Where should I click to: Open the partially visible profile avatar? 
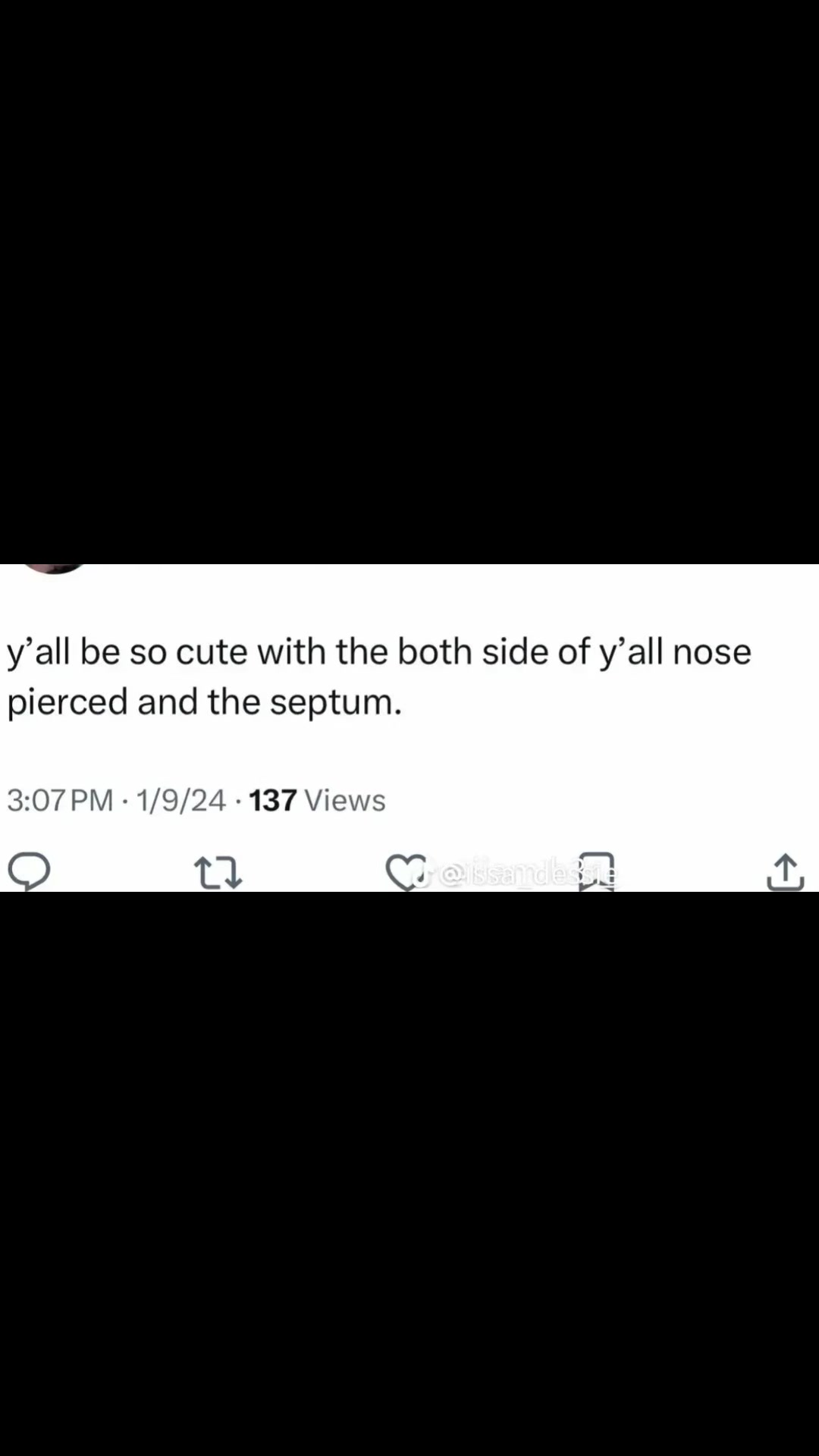point(53,569)
